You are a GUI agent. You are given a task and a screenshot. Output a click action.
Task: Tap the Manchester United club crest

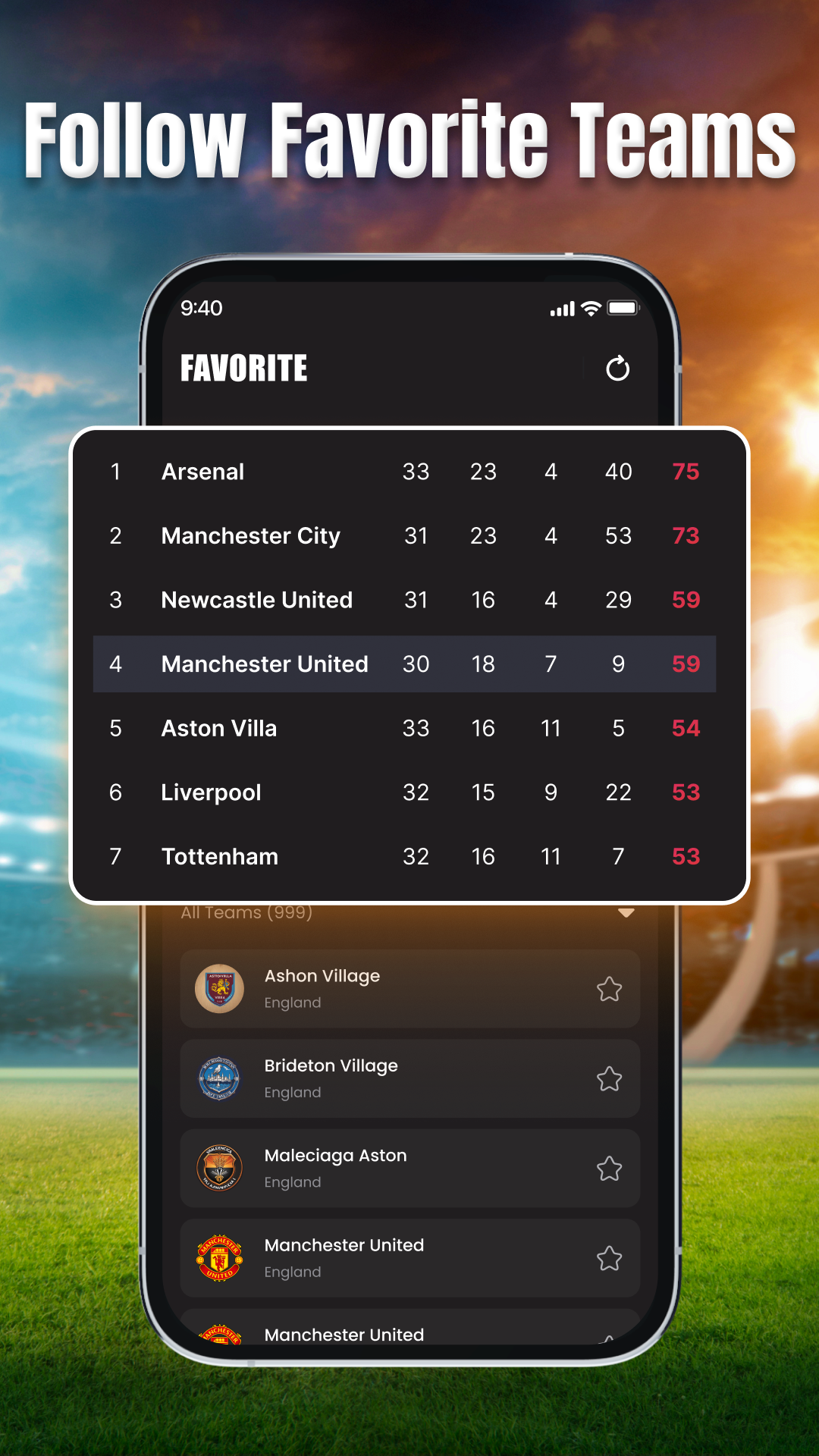[x=219, y=1258]
